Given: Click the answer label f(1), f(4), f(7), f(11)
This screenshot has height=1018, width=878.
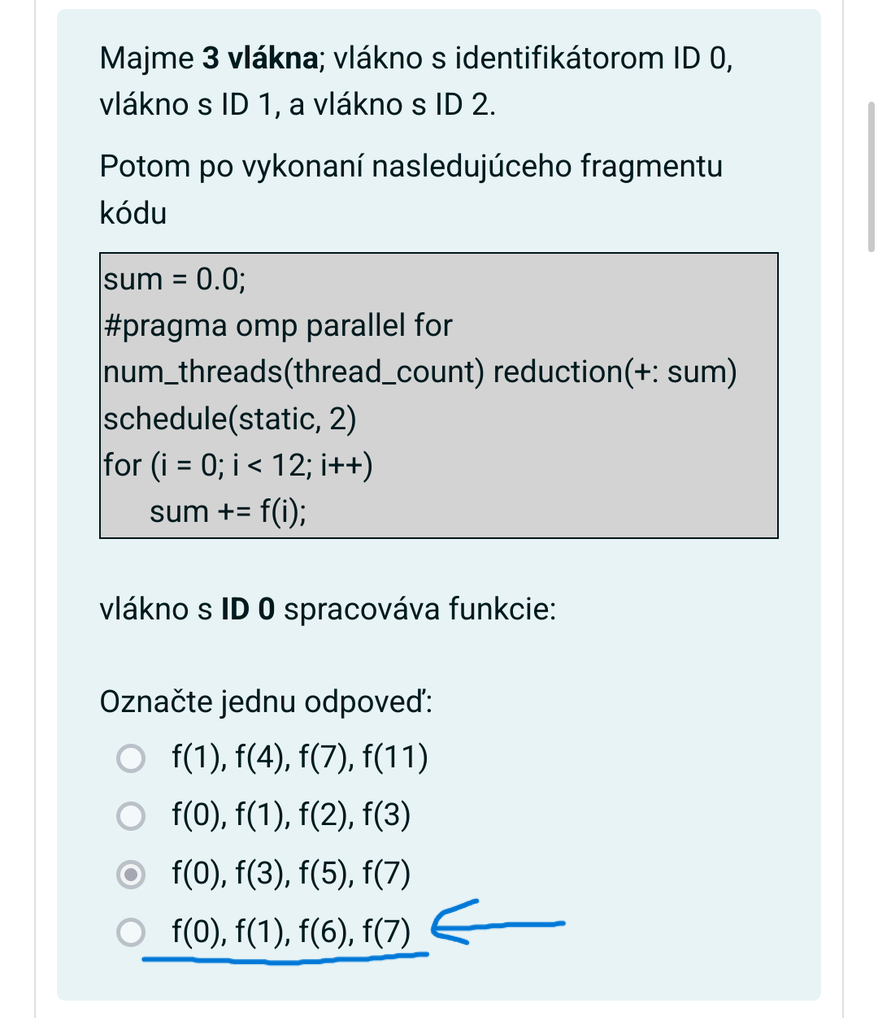Looking at the screenshot, I should (x=299, y=757).
